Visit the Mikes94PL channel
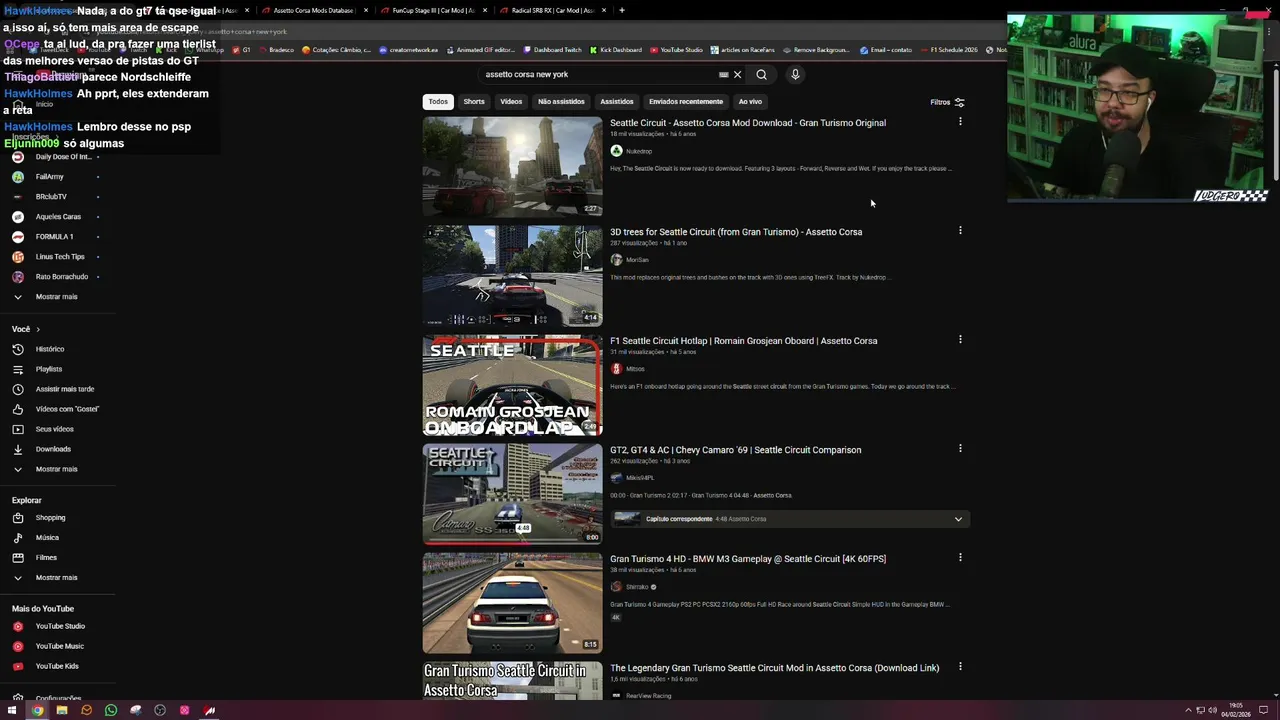Image resolution: width=1280 pixels, height=720 pixels. [x=640, y=478]
